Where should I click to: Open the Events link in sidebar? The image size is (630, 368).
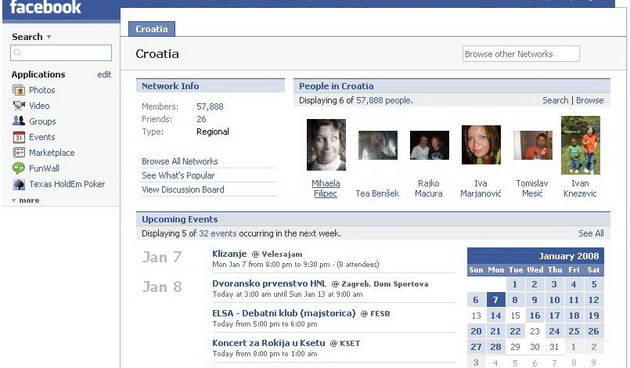click(42, 137)
